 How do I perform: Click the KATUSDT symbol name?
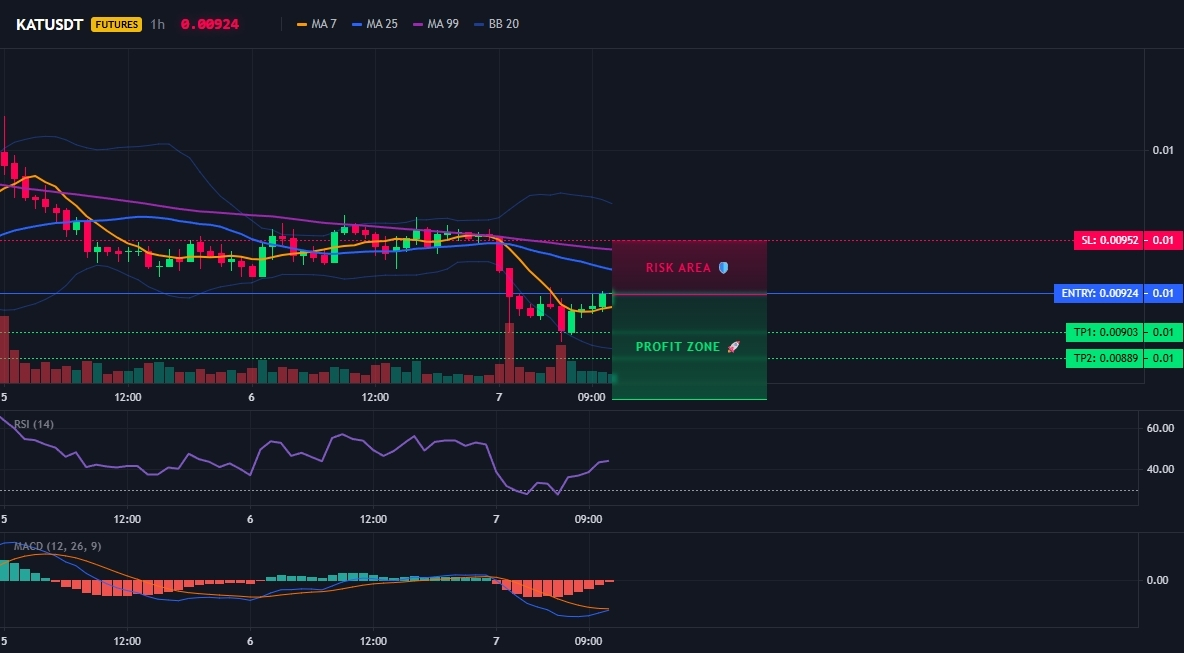pos(49,24)
